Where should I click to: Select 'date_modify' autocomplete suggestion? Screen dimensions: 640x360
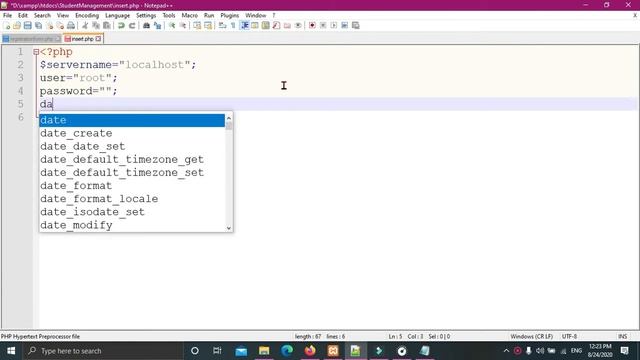132,224
